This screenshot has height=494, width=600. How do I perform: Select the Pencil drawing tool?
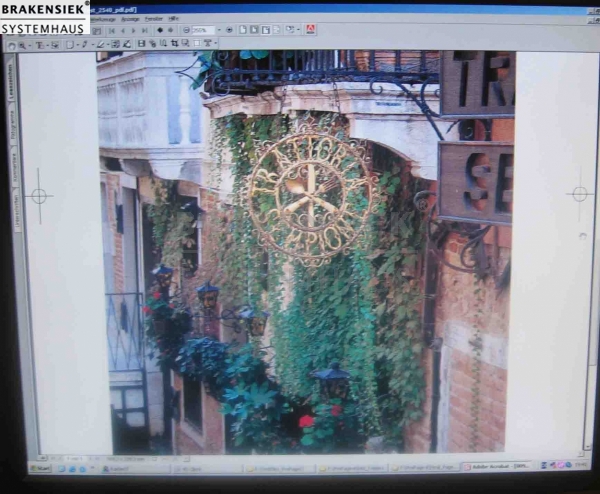tap(85, 44)
